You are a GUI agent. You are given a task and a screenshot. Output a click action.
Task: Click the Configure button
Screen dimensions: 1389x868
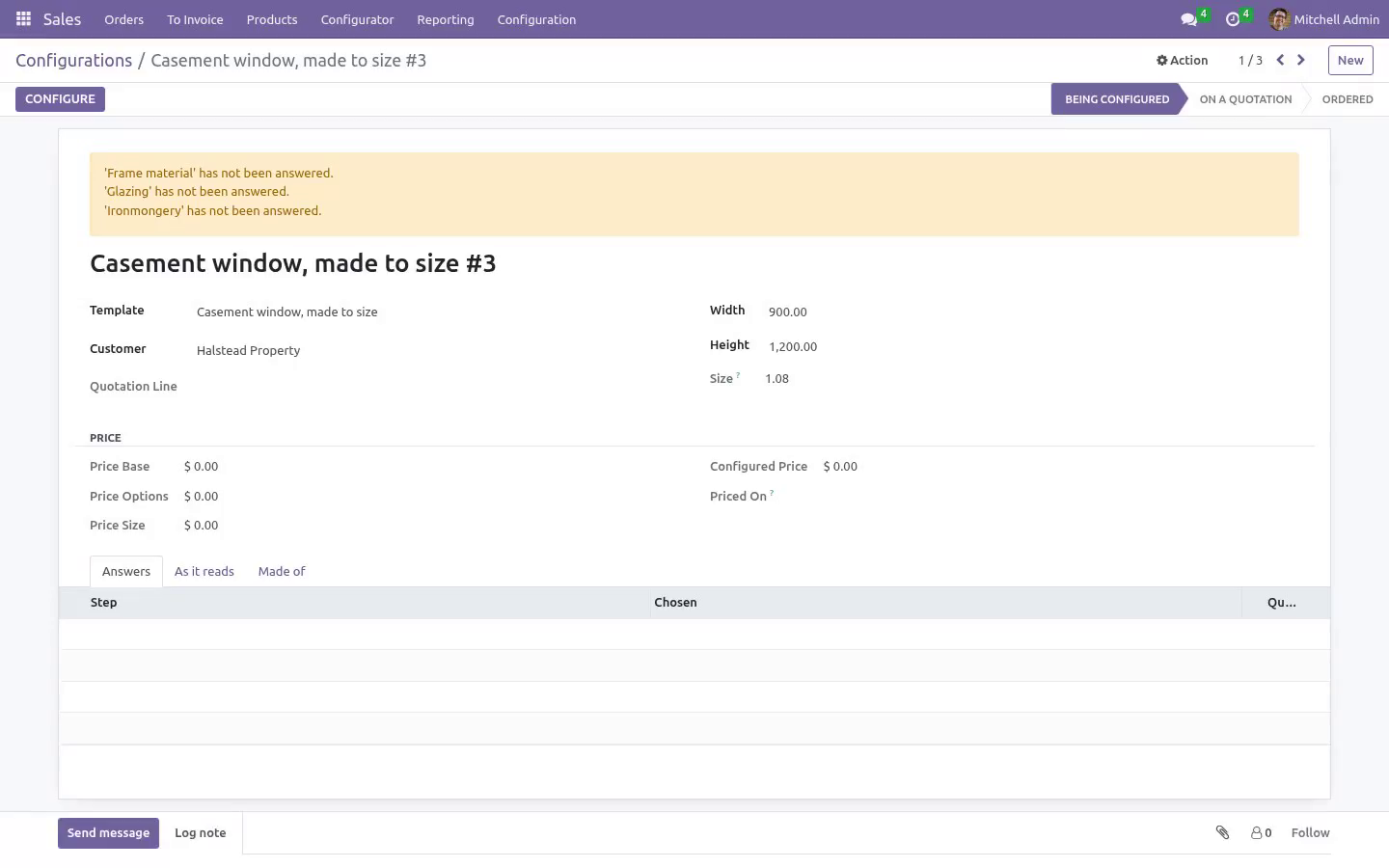(x=60, y=99)
